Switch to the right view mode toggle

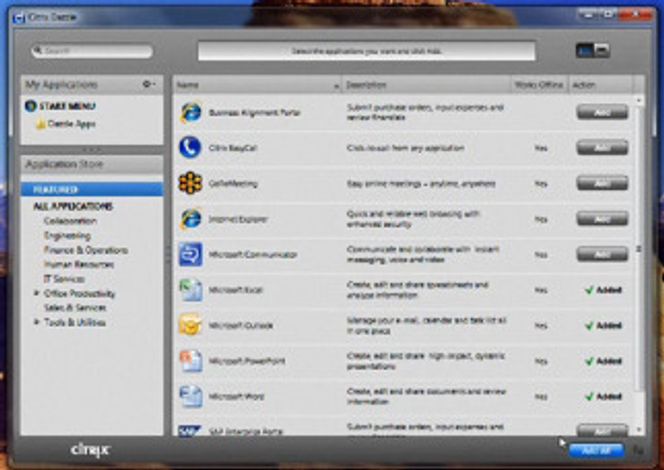tap(602, 50)
